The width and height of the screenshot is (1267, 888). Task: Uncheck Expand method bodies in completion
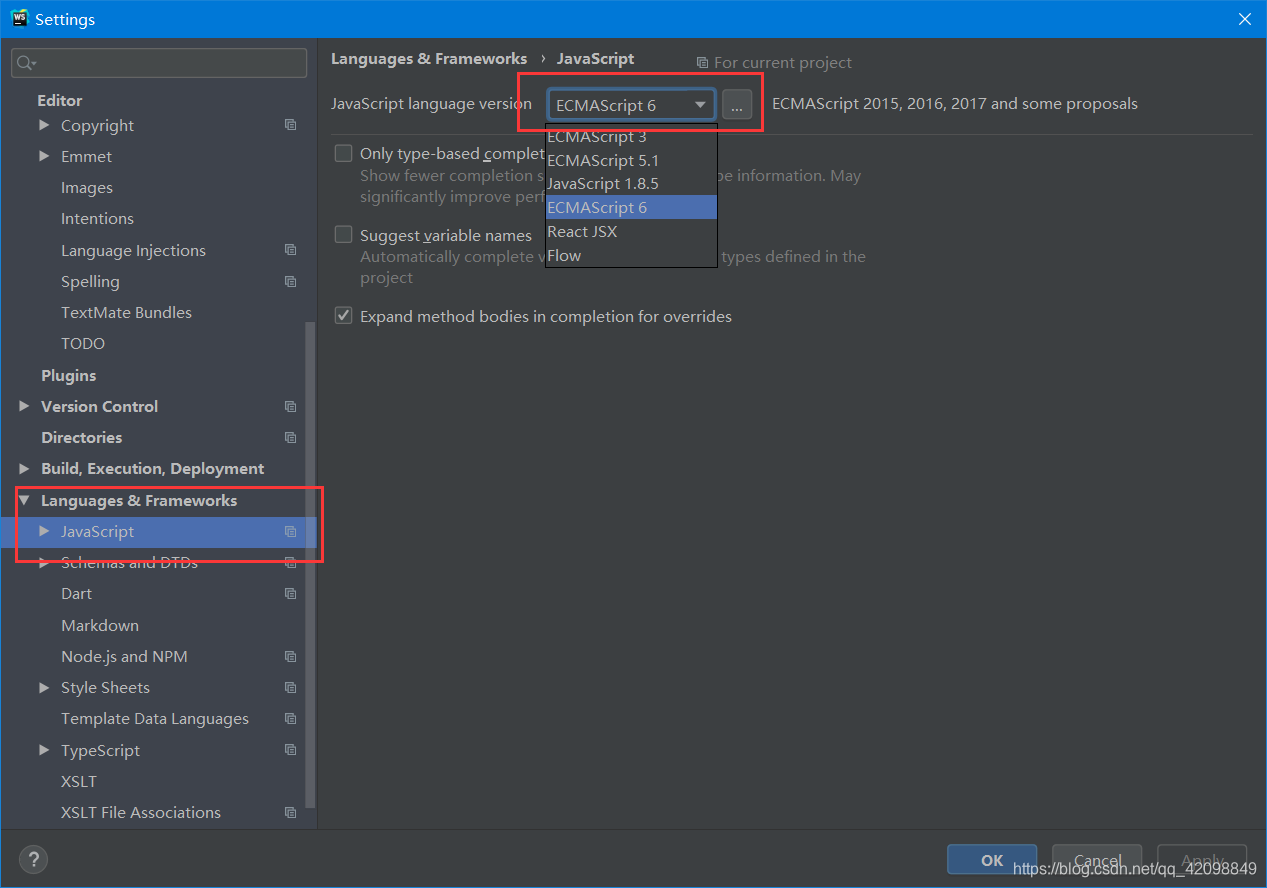click(x=343, y=316)
